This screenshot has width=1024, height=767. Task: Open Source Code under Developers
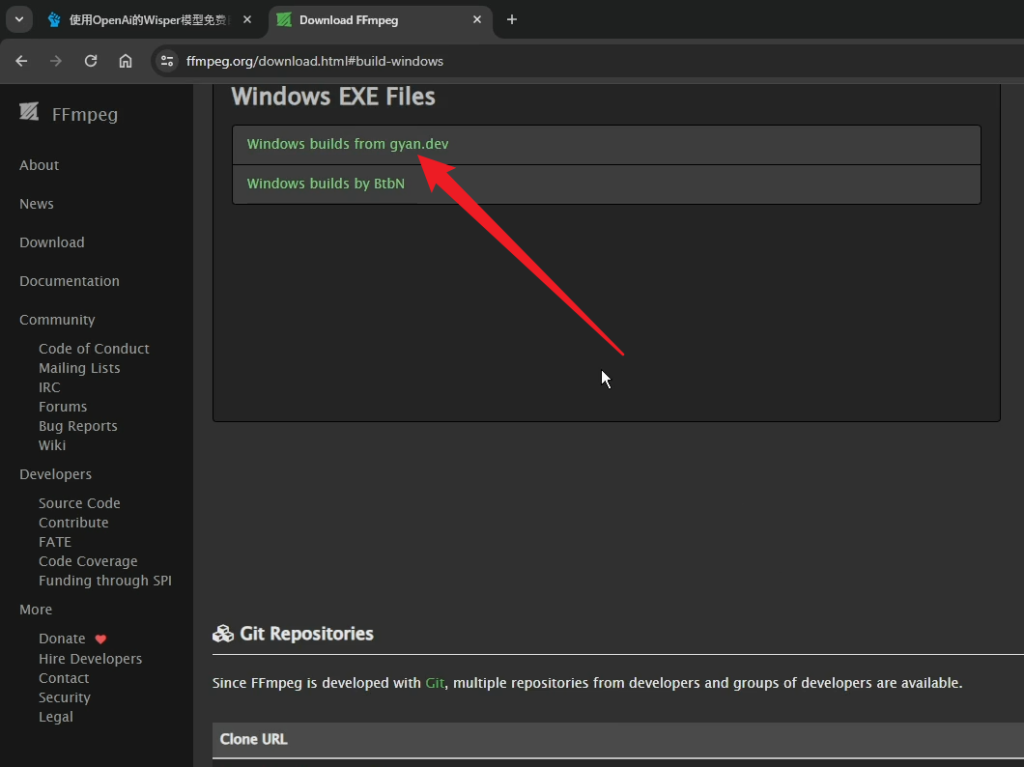[x=79, y=503]
